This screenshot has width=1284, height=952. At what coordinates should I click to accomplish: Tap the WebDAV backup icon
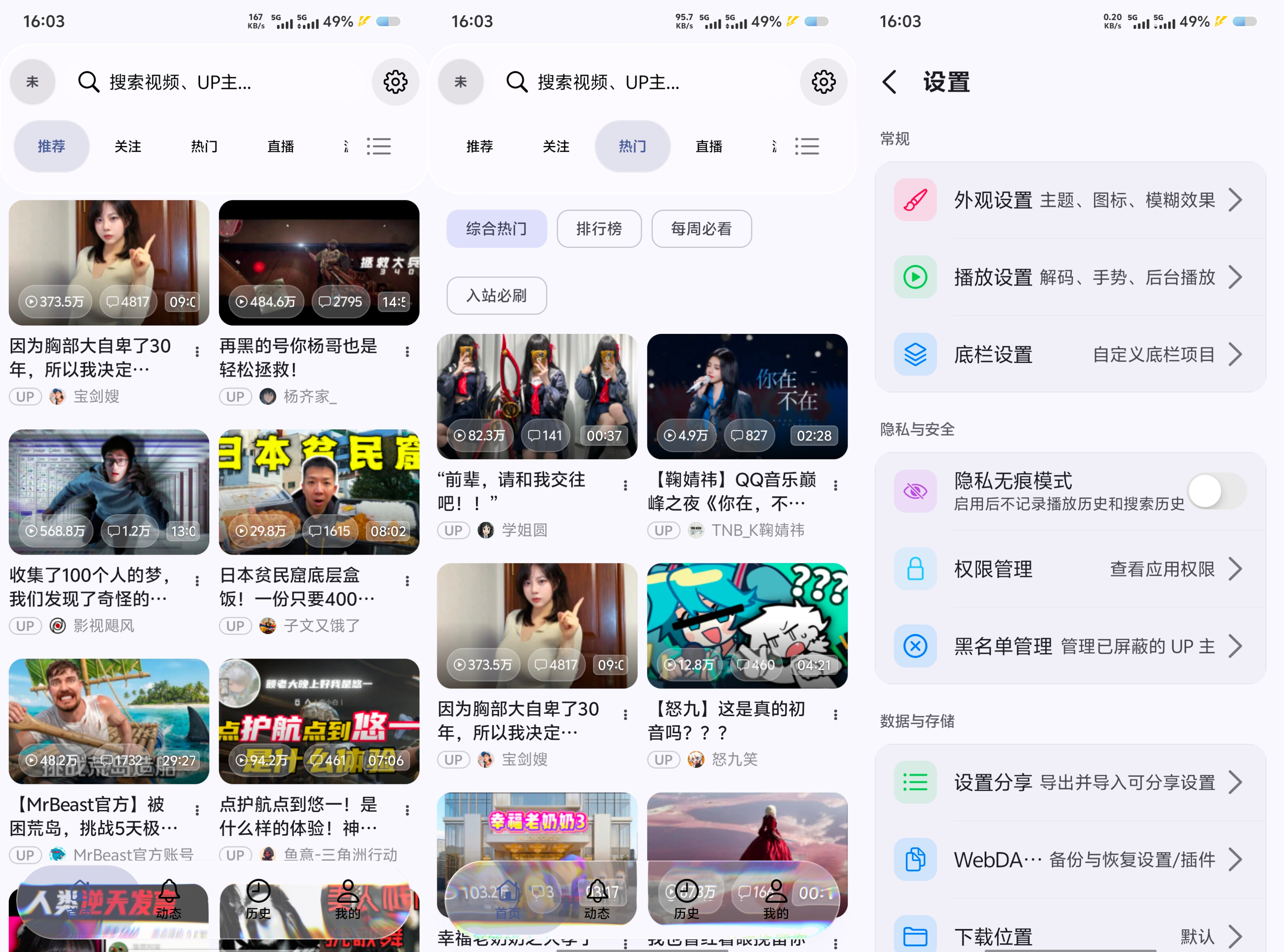(x=915, y=859)
